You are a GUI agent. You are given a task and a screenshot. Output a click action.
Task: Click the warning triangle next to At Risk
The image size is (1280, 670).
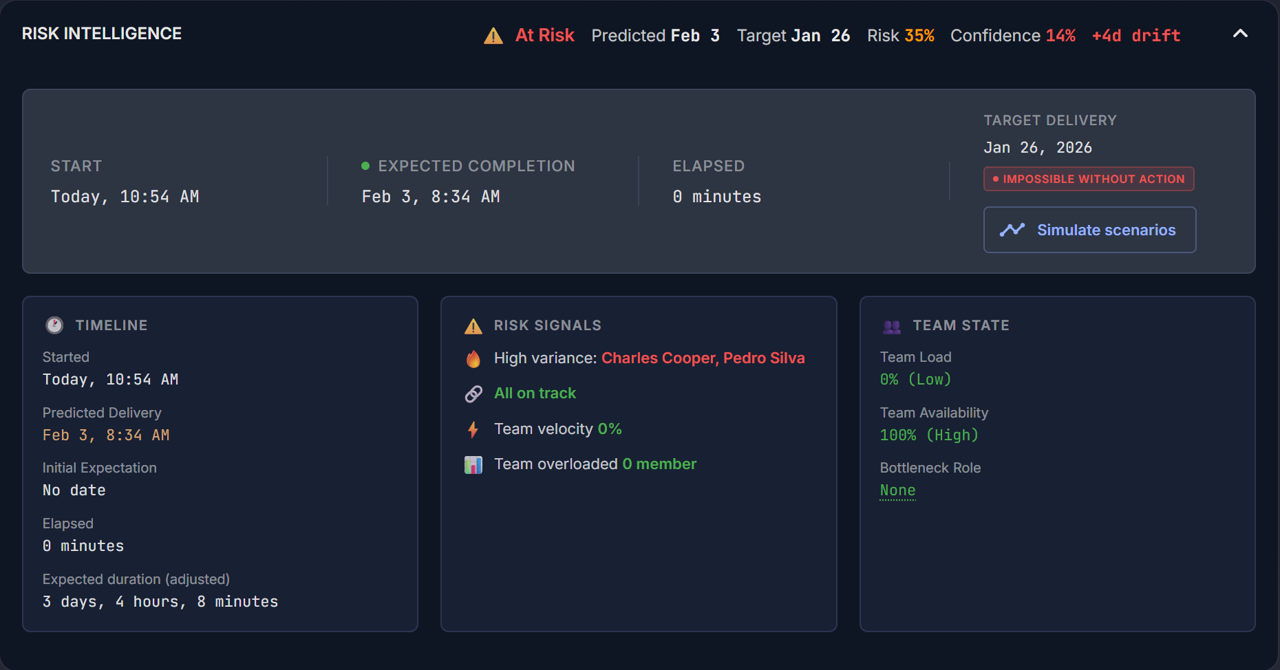click(x=492, y=34)
